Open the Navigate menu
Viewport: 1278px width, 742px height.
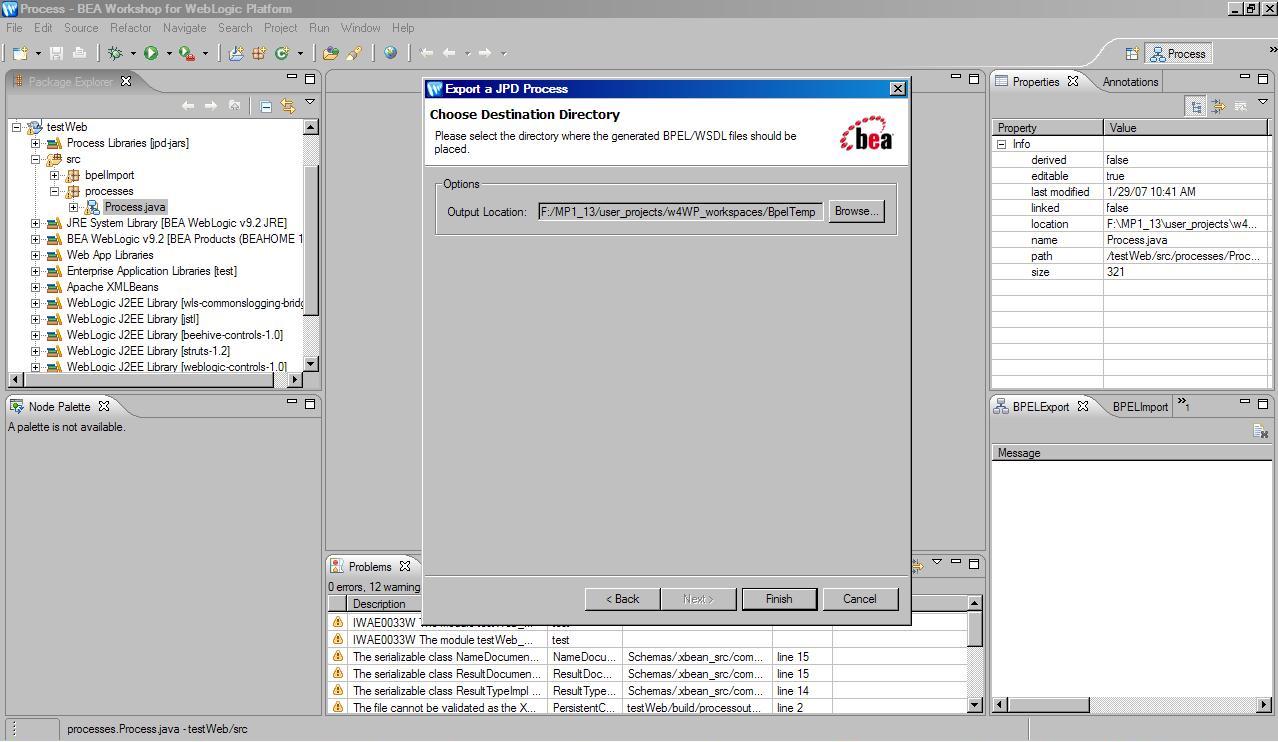click(x=184, y=28)
